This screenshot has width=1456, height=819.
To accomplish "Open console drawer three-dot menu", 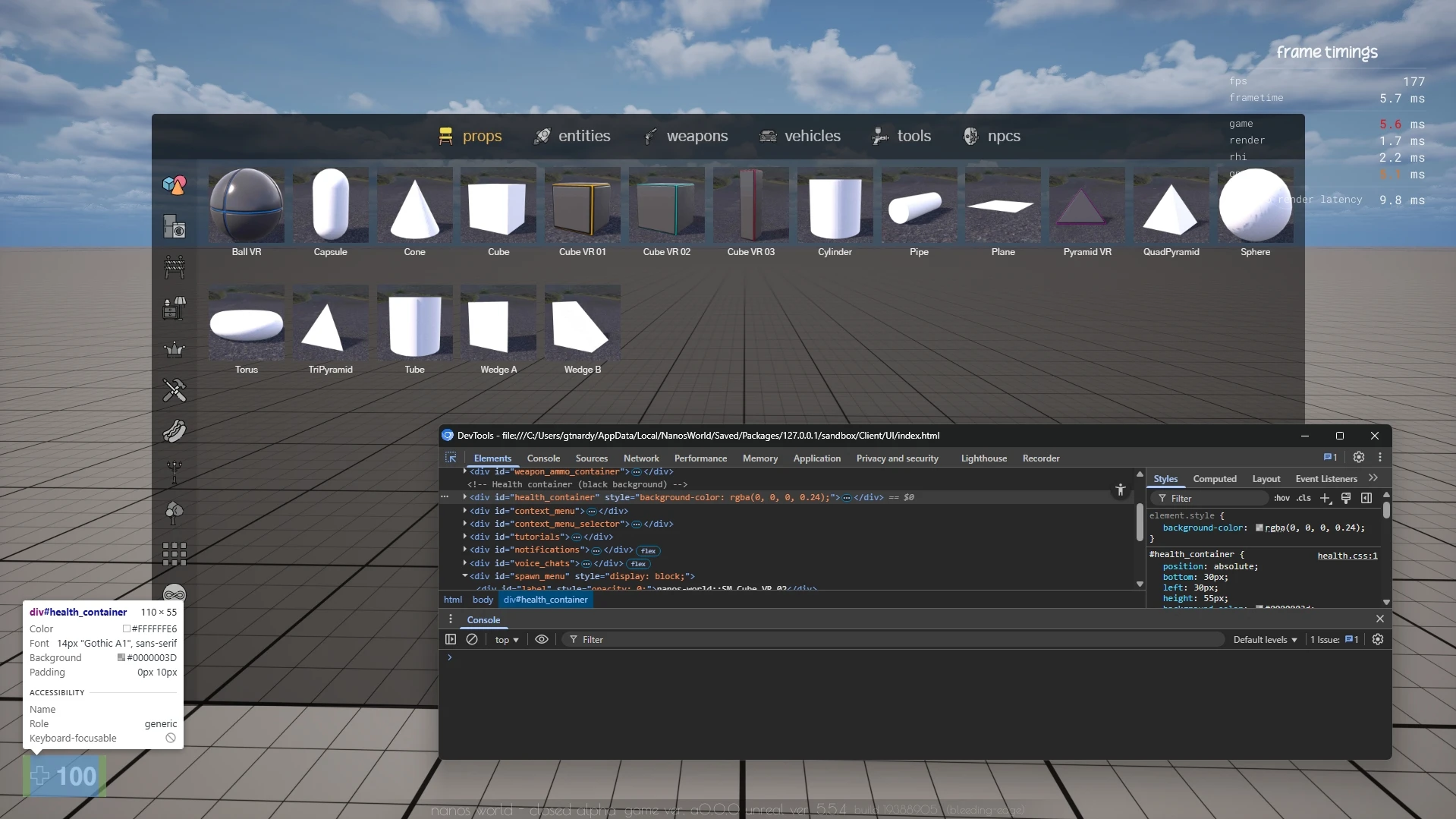I will pyautogui.click(x=451, y=619).
